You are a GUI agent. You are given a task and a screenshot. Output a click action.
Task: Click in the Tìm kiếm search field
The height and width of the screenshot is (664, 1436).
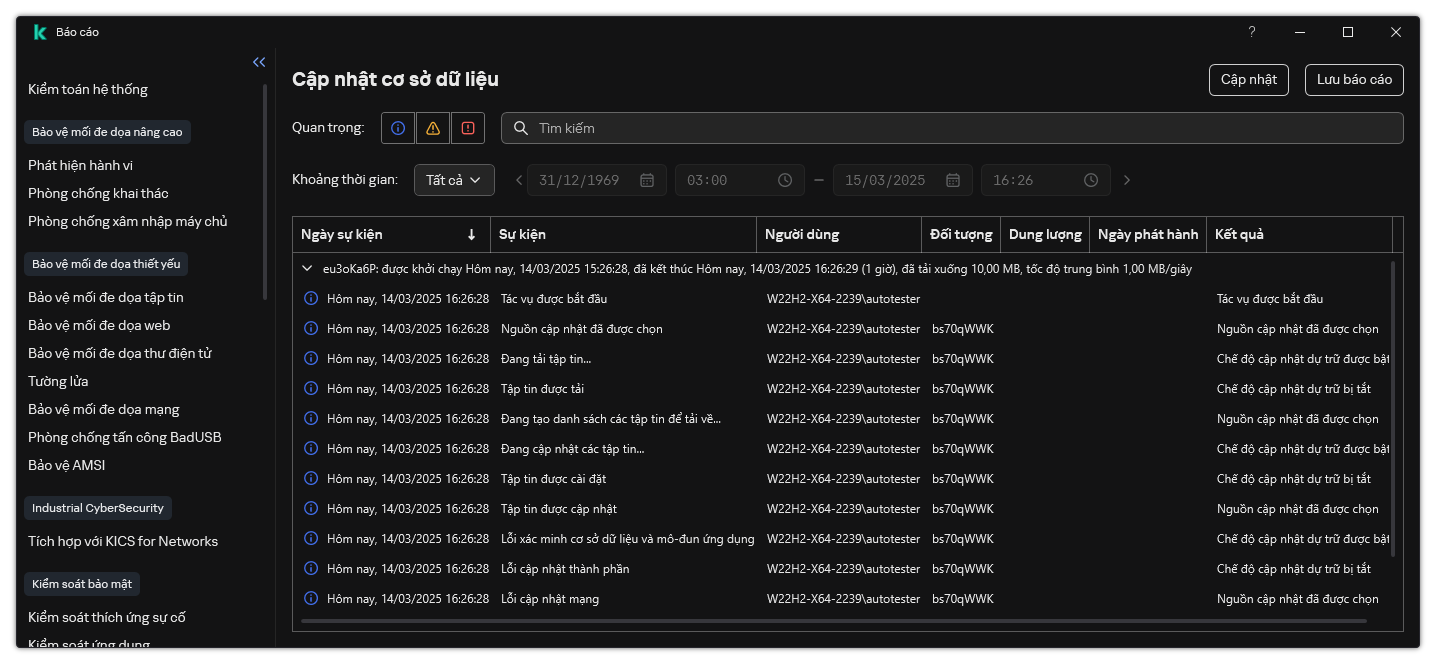coord(950,128)
